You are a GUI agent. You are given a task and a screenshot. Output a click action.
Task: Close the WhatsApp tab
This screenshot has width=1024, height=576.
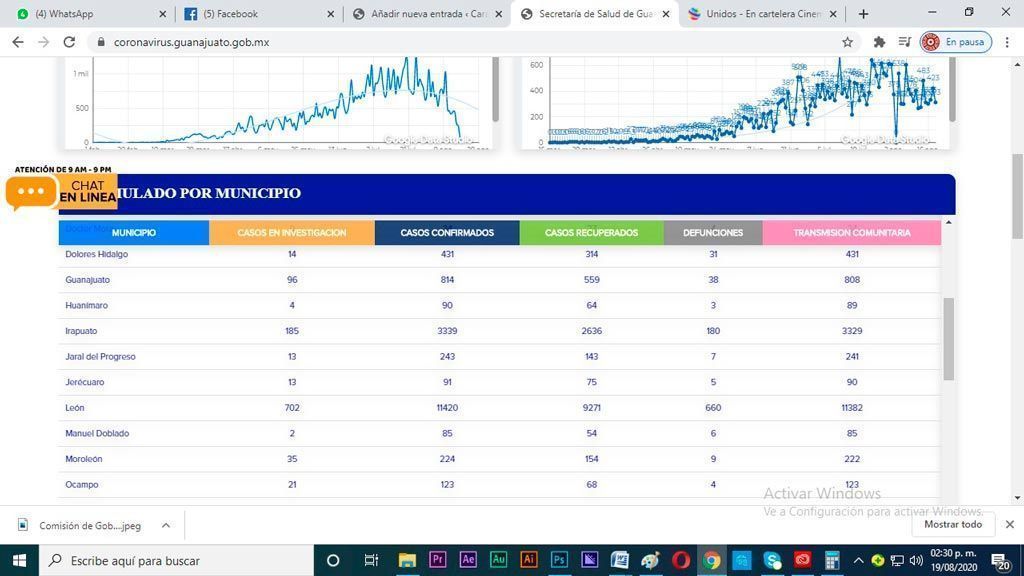pyautogui.click(x=163, y=14)
